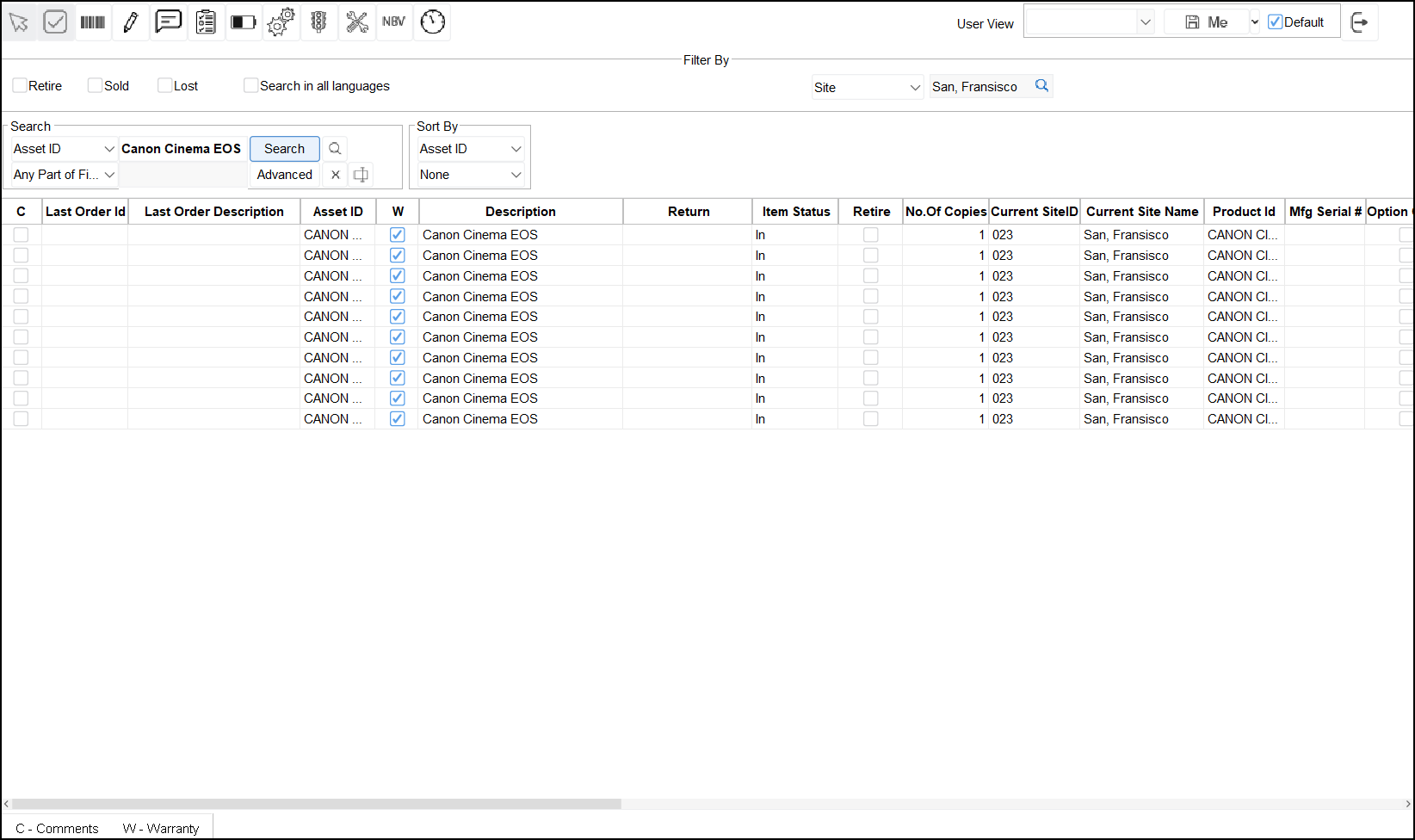Click the Item Status column header
Image resolution: width=1415 pixels, height=840 pixels.
point(795,212)
